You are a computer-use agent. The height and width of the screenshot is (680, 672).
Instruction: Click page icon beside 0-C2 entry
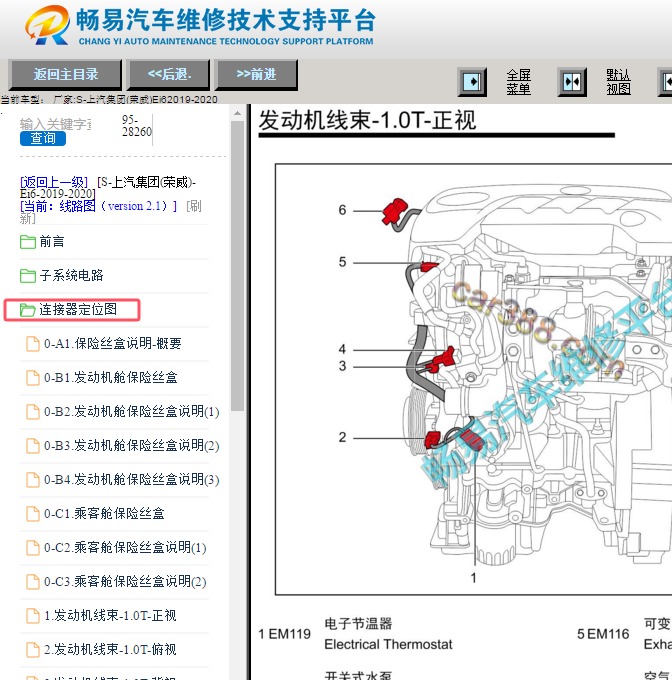(x=33, y=548)
